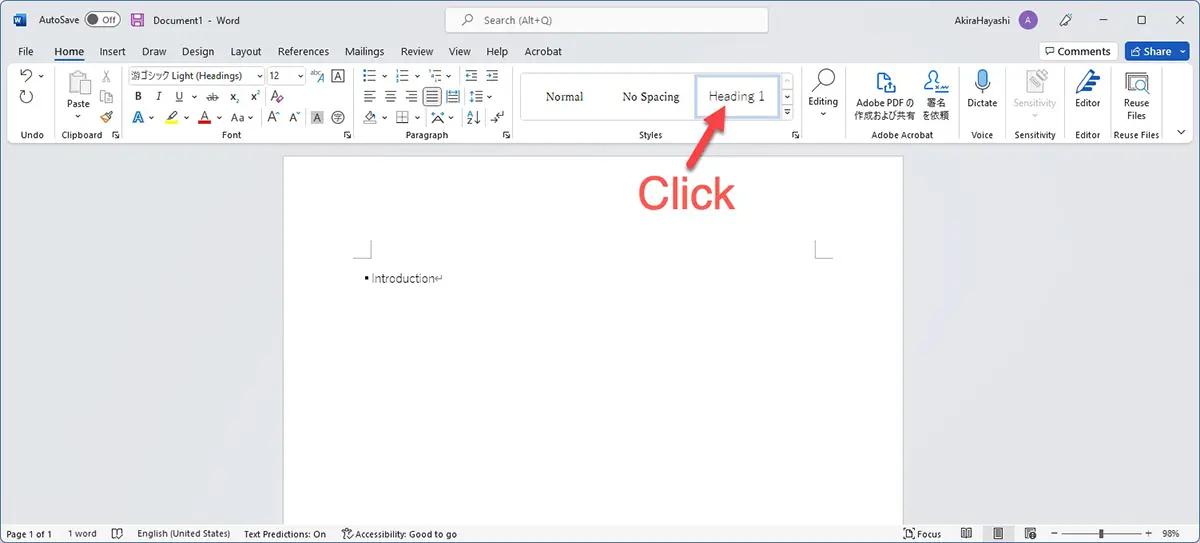Click the Comments button

point(1077,51)
